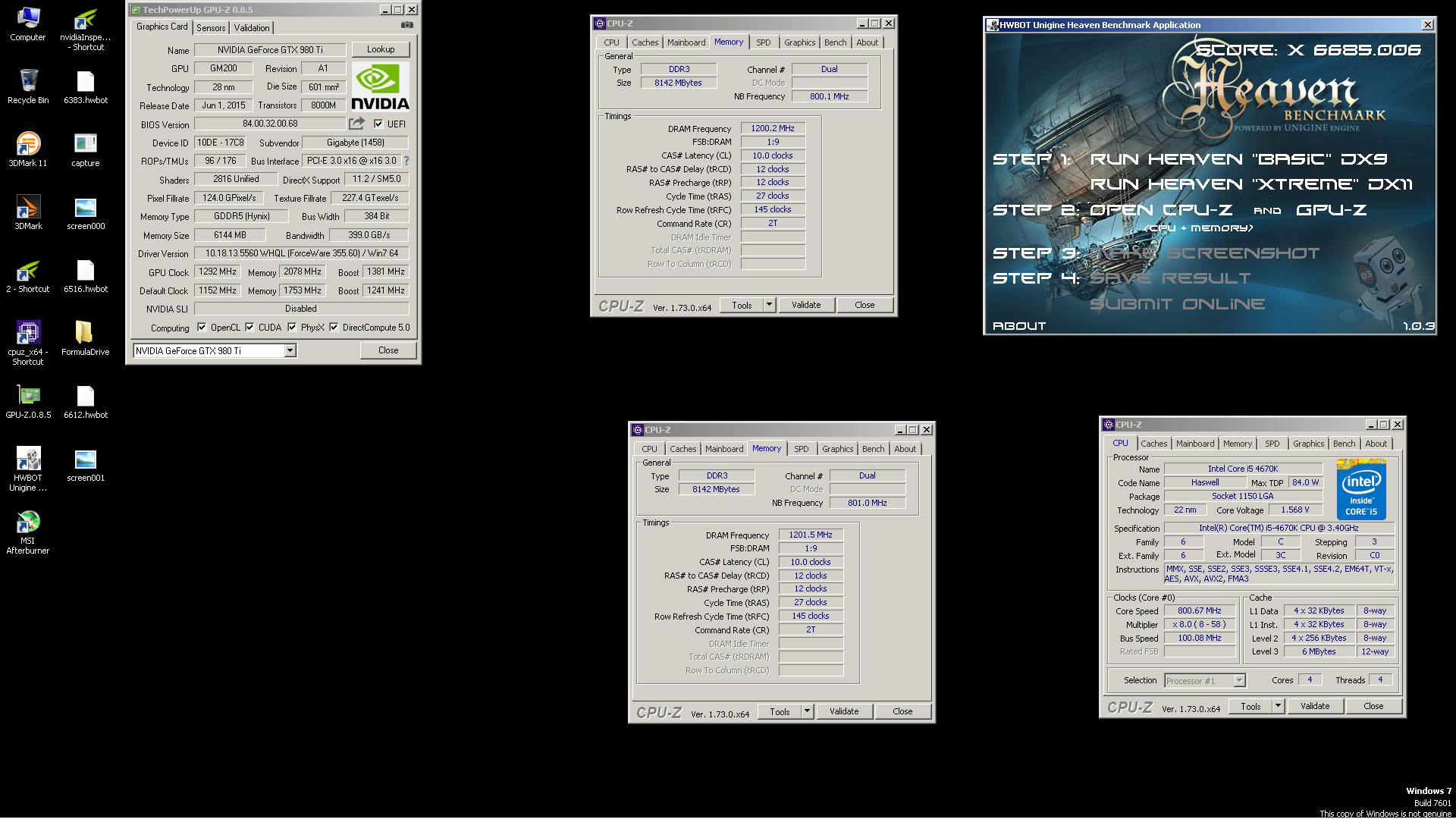Open the '2 - Shortcut' desktop icon
The height and width of the screenshot is (819, 1456).
coord(28,276)
